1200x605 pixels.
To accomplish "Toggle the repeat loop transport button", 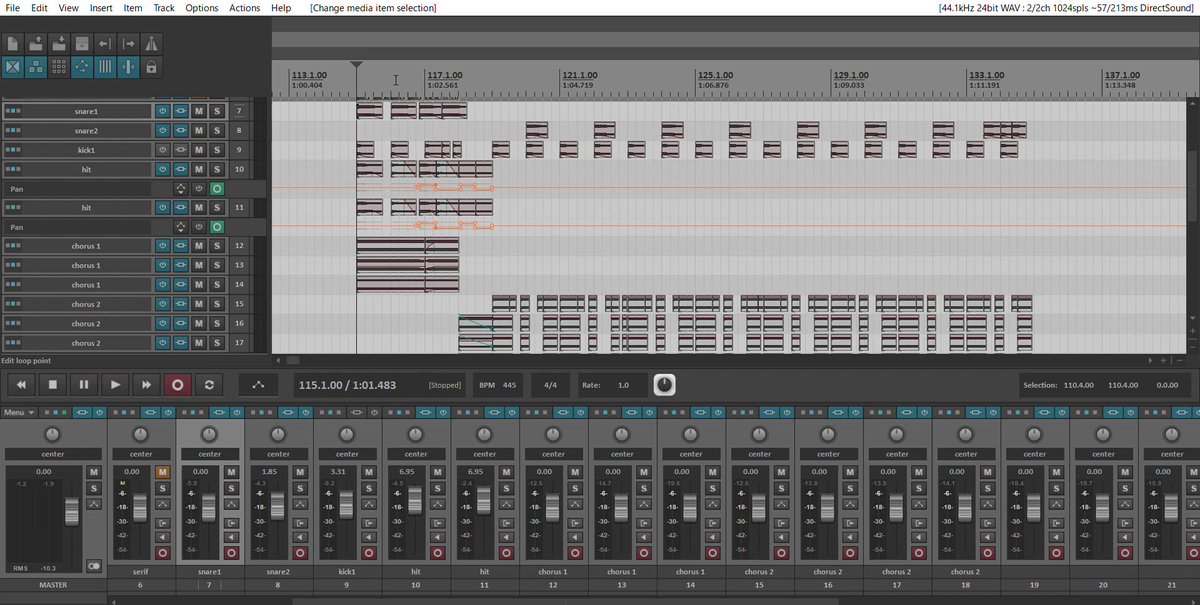I will 208,384.
